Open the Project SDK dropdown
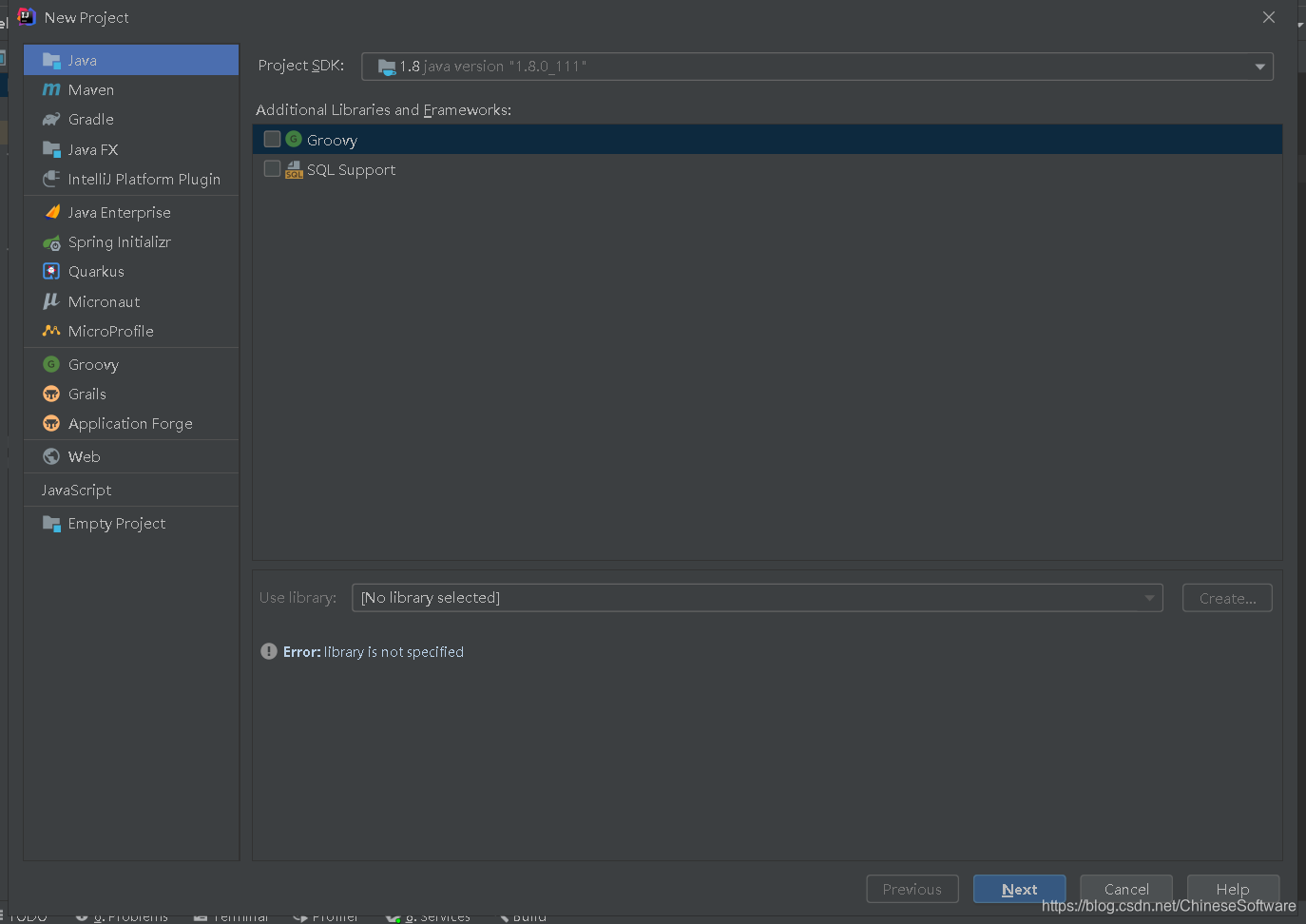Viewport: 1306px width, 924px height. tap(816, 67)
